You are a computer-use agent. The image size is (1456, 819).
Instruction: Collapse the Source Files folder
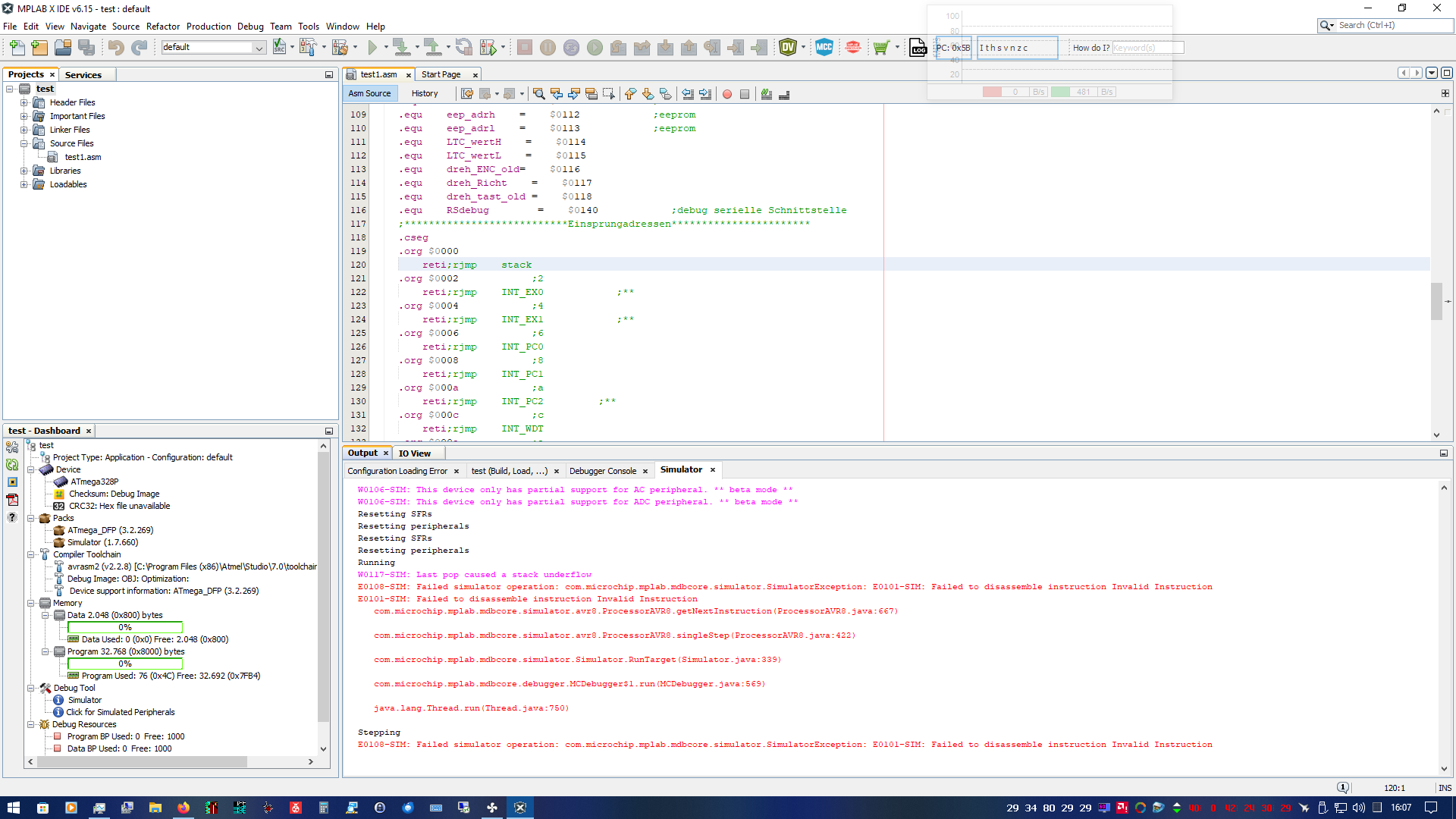24,143
